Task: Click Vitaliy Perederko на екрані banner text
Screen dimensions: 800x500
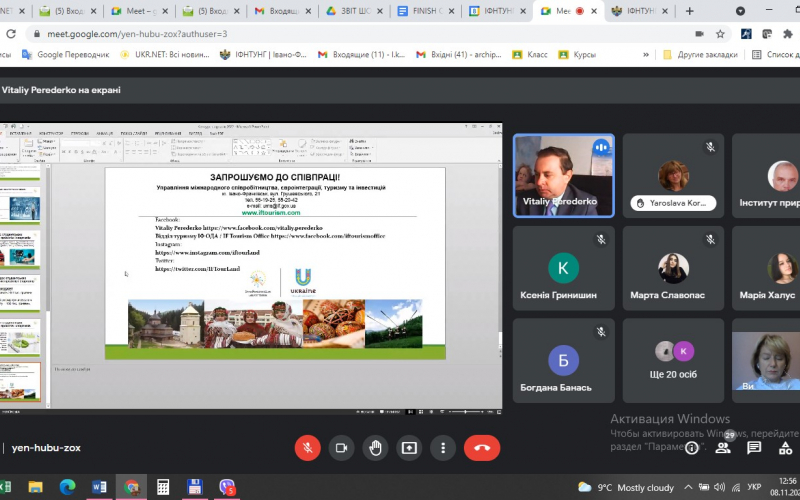Action: [61, 90]
